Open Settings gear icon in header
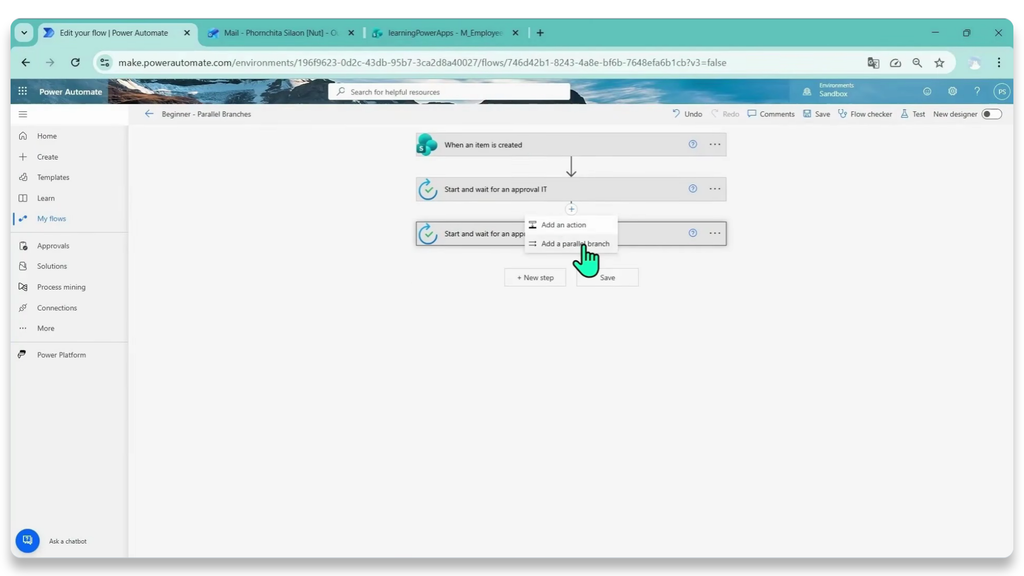This screenshot has height=576, width=1024. pyautogui.click(x=952, y=91)
